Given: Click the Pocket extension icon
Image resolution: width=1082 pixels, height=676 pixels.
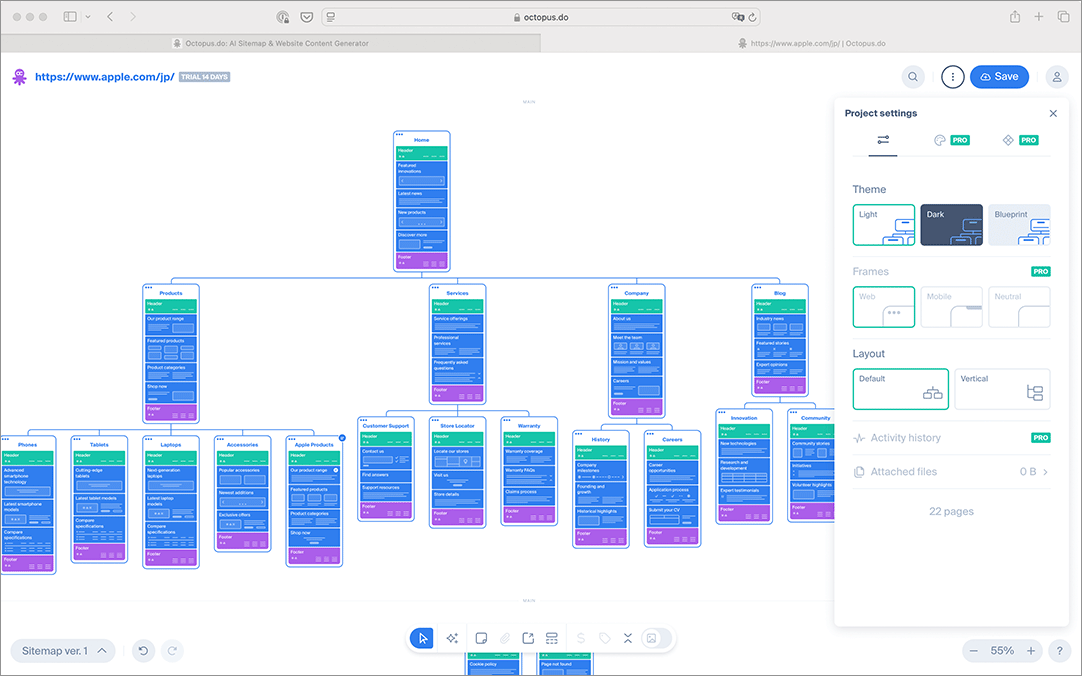Looking at the screenshot, I should [306, 17].
